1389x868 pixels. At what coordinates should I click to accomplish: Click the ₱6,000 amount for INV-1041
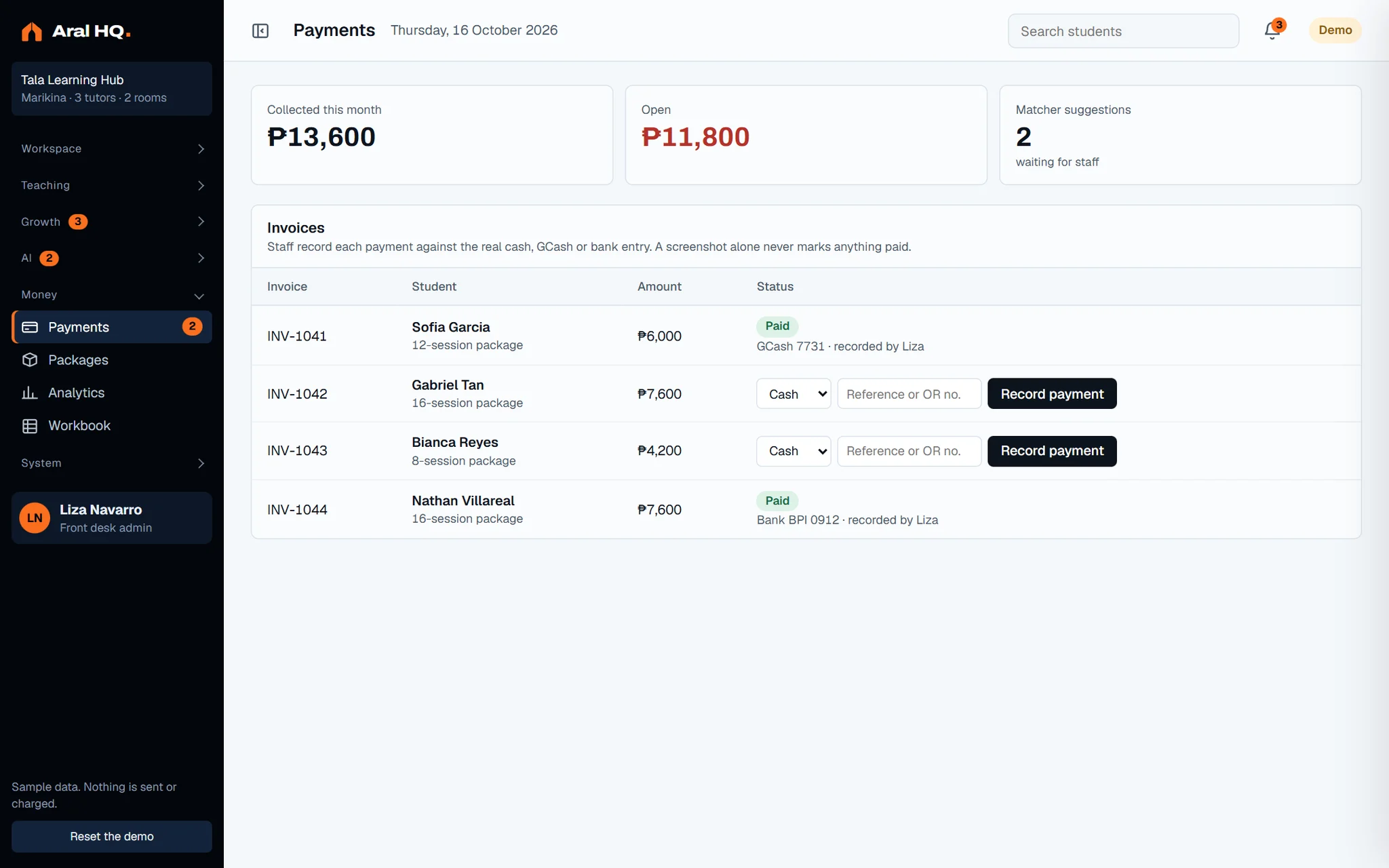(x=659, y=336)
